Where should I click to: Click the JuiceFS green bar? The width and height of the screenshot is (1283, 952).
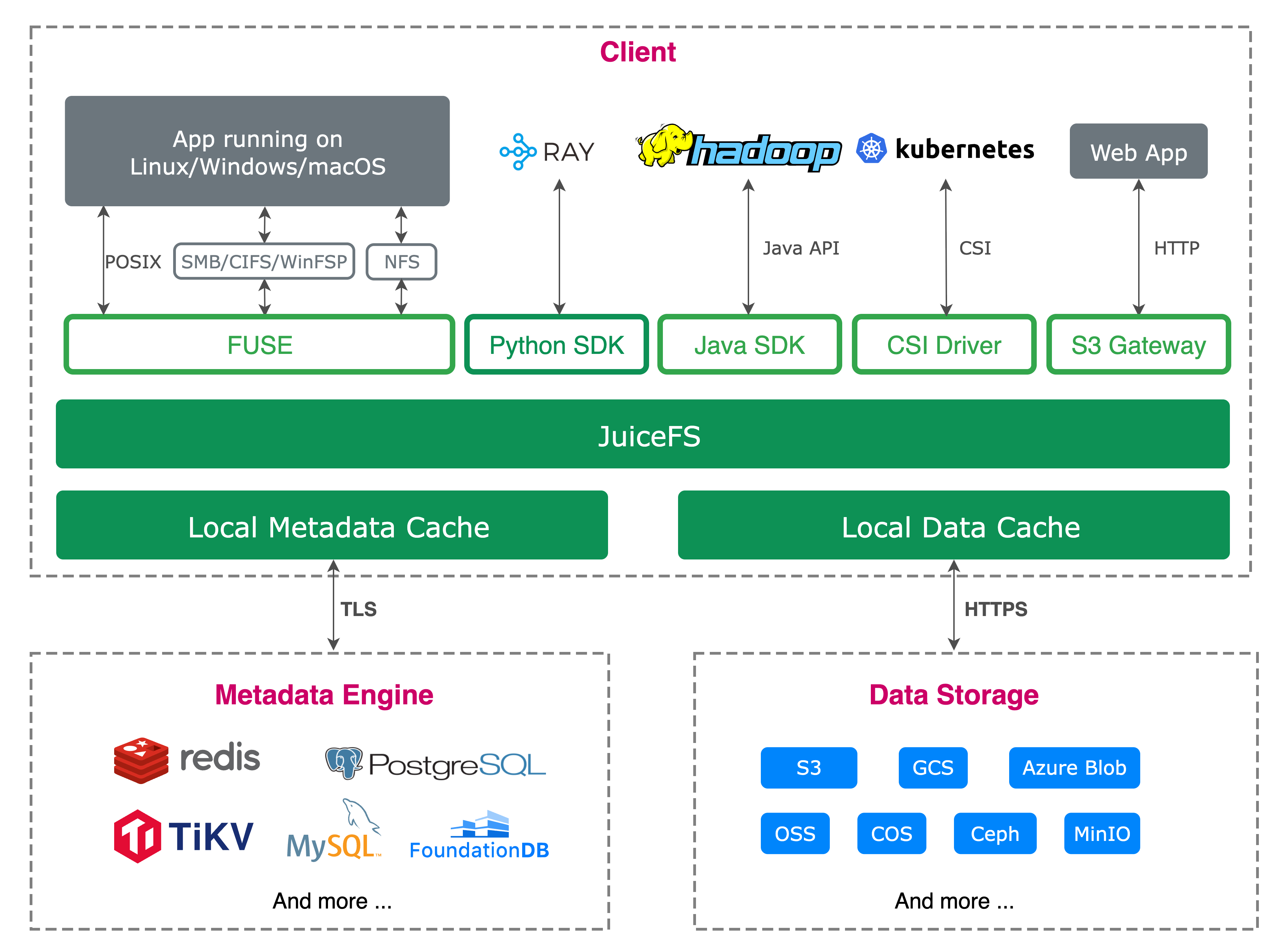[643, 435]
